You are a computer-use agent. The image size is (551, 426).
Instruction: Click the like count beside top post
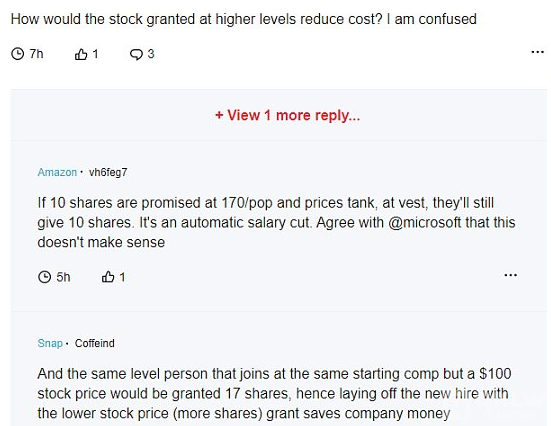pyautogui.click(x=95, y=54)
